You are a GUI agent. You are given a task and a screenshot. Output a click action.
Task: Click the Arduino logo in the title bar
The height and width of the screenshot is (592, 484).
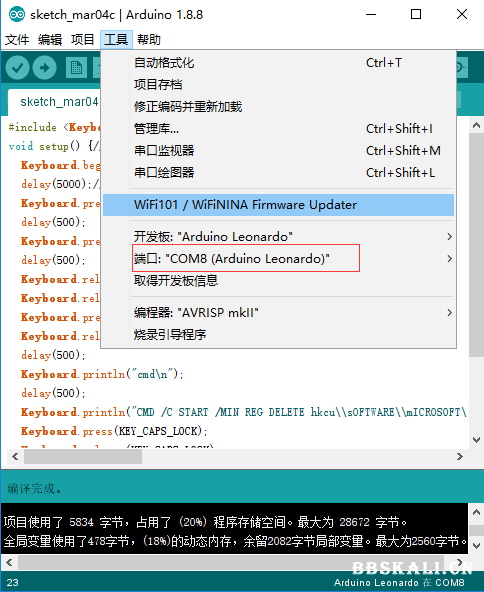(x=16, y=15)
